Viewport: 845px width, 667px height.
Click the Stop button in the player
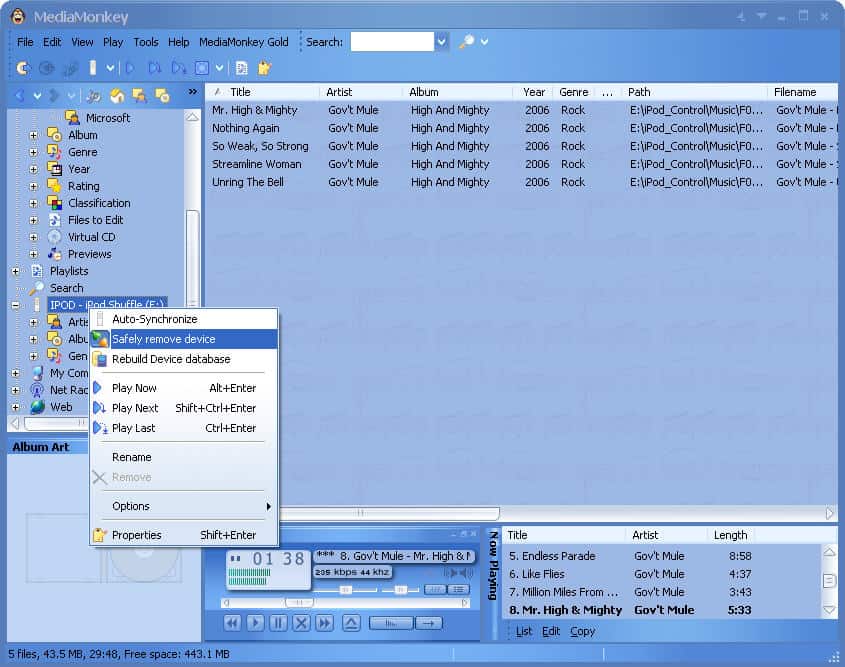tap(301, 623)
